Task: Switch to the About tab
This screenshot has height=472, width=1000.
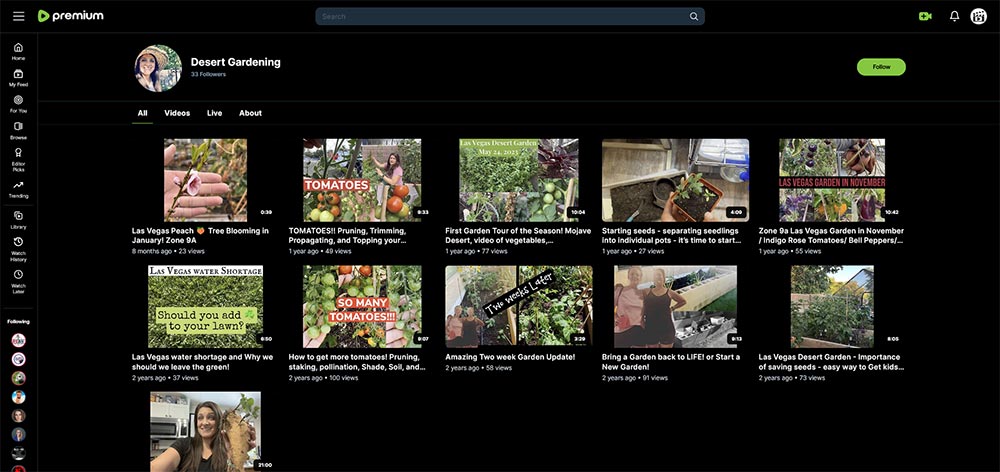Action: (x=250, y=113)
